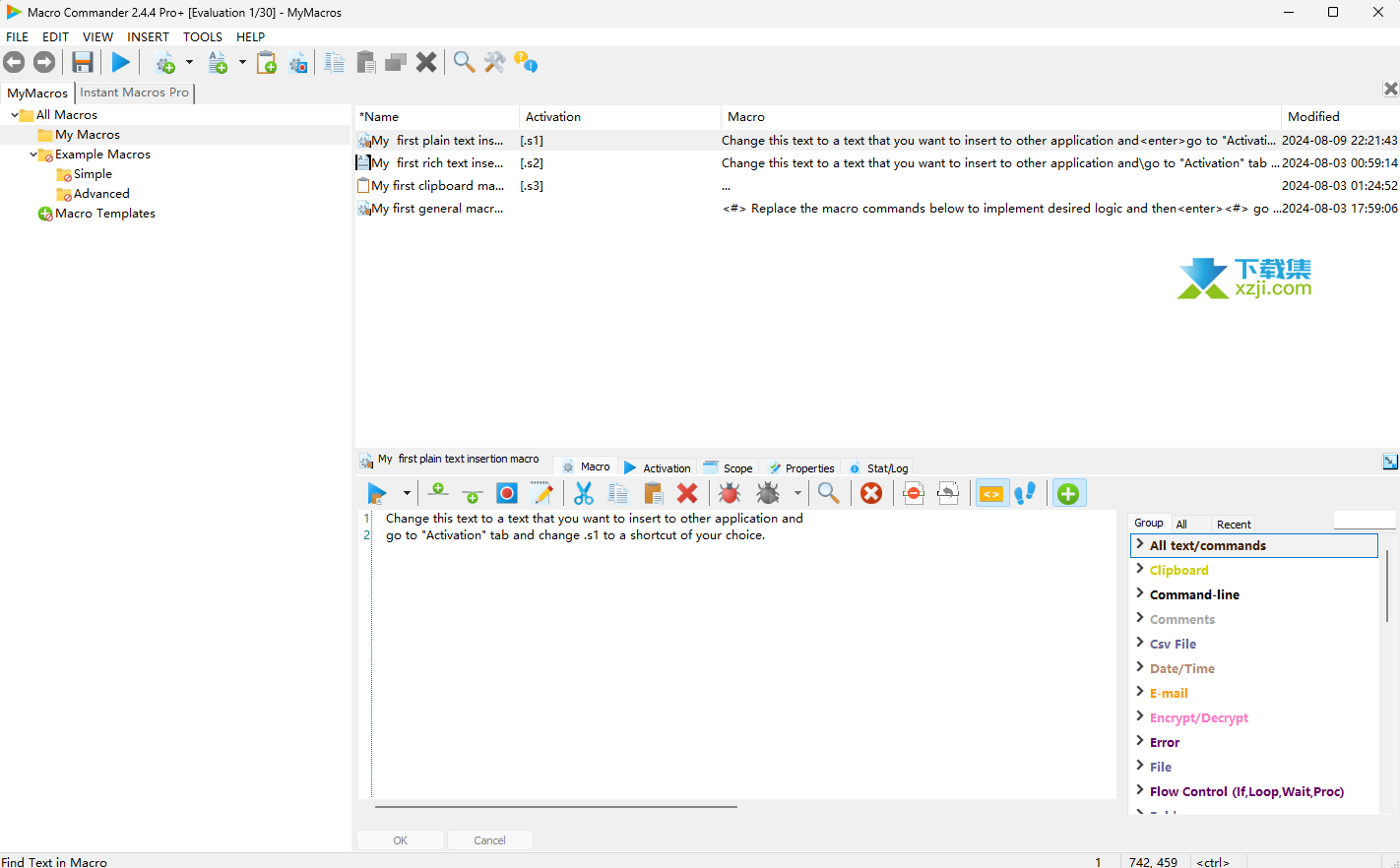Sort macros by Modified column header
The width and height of the screenshot is (1400, 868).
(1337, 116)
